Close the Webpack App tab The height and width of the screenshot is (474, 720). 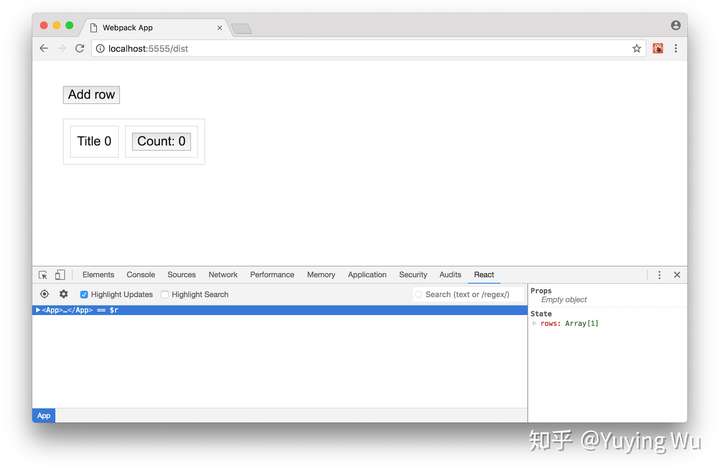[x=219, y=28]
